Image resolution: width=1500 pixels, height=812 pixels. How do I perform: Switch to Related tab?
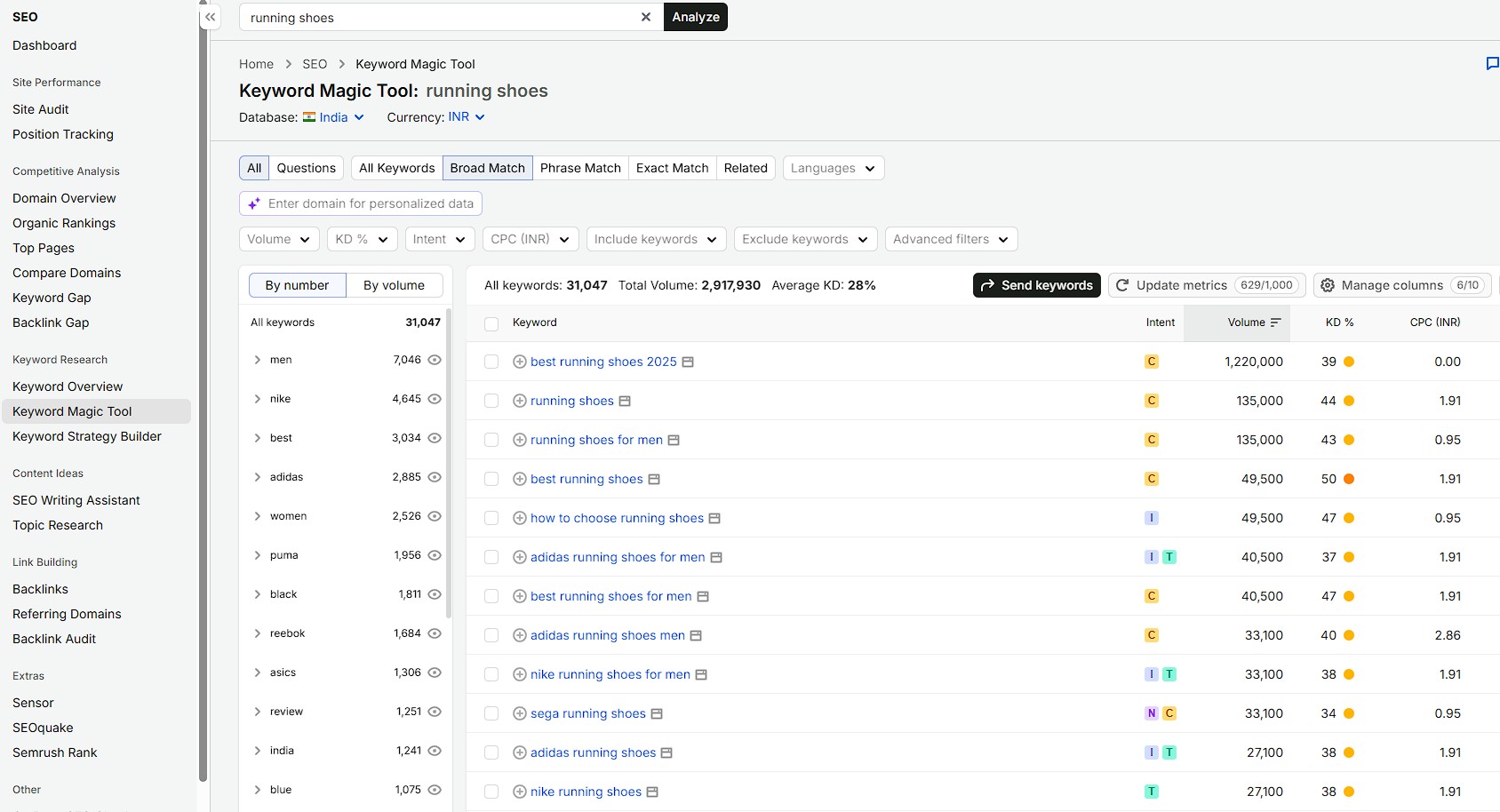tap(746, 168)
